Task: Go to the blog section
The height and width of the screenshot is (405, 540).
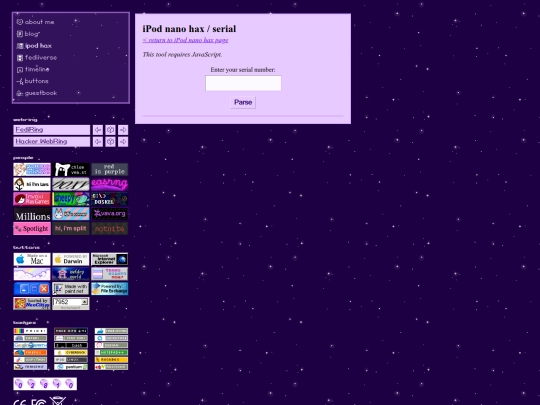Action: (x=28, y=34)
